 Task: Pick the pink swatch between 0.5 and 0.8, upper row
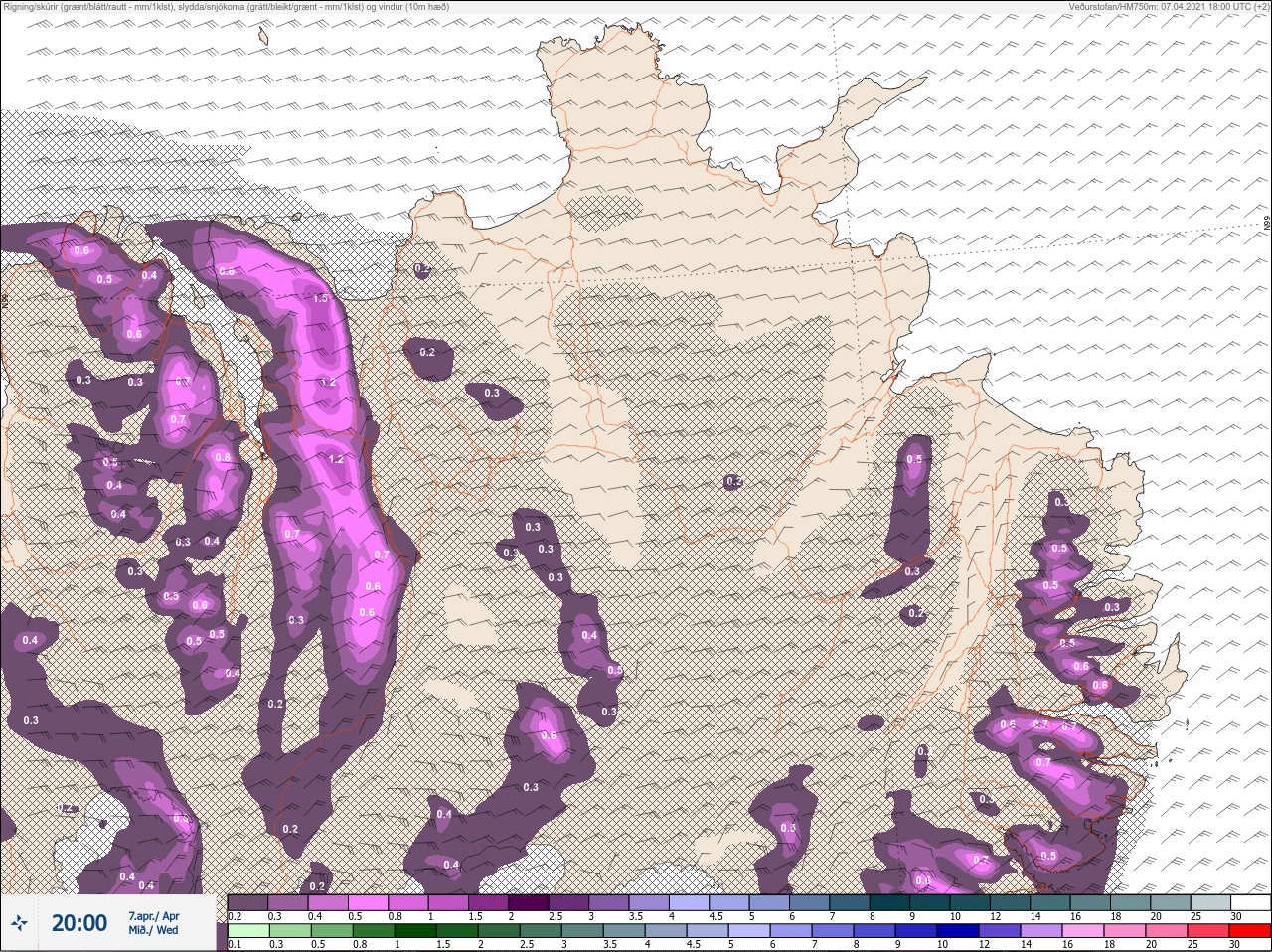370,902
